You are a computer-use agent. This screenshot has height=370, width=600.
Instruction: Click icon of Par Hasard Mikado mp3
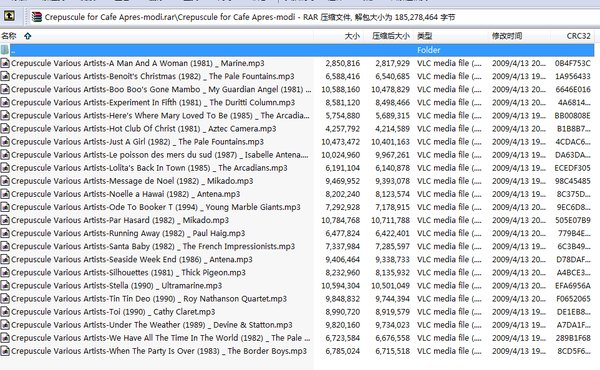5,220
